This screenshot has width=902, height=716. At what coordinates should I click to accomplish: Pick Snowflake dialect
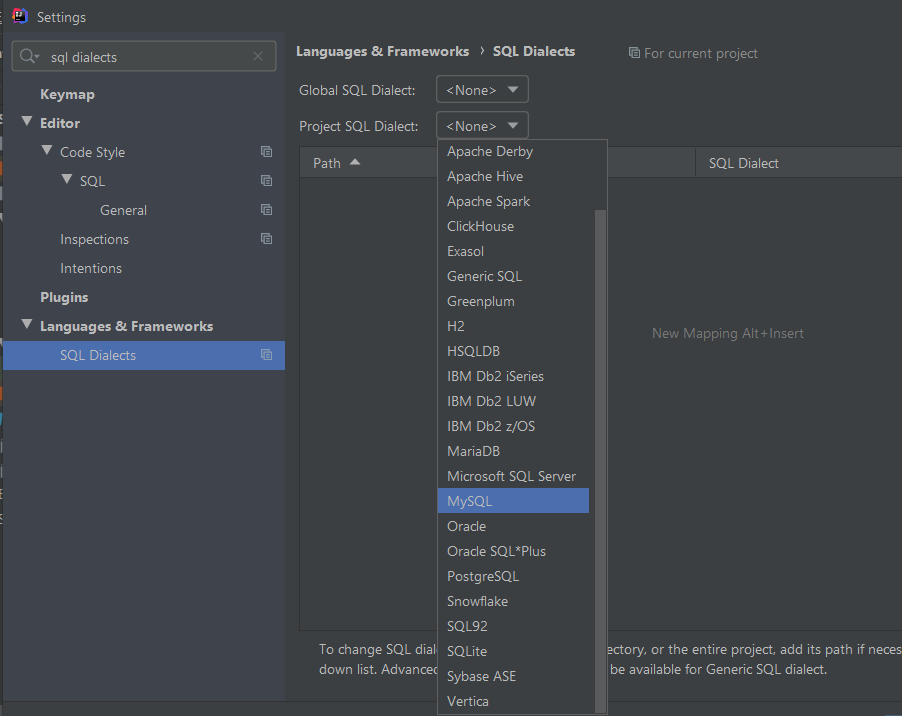click(513, 601)
